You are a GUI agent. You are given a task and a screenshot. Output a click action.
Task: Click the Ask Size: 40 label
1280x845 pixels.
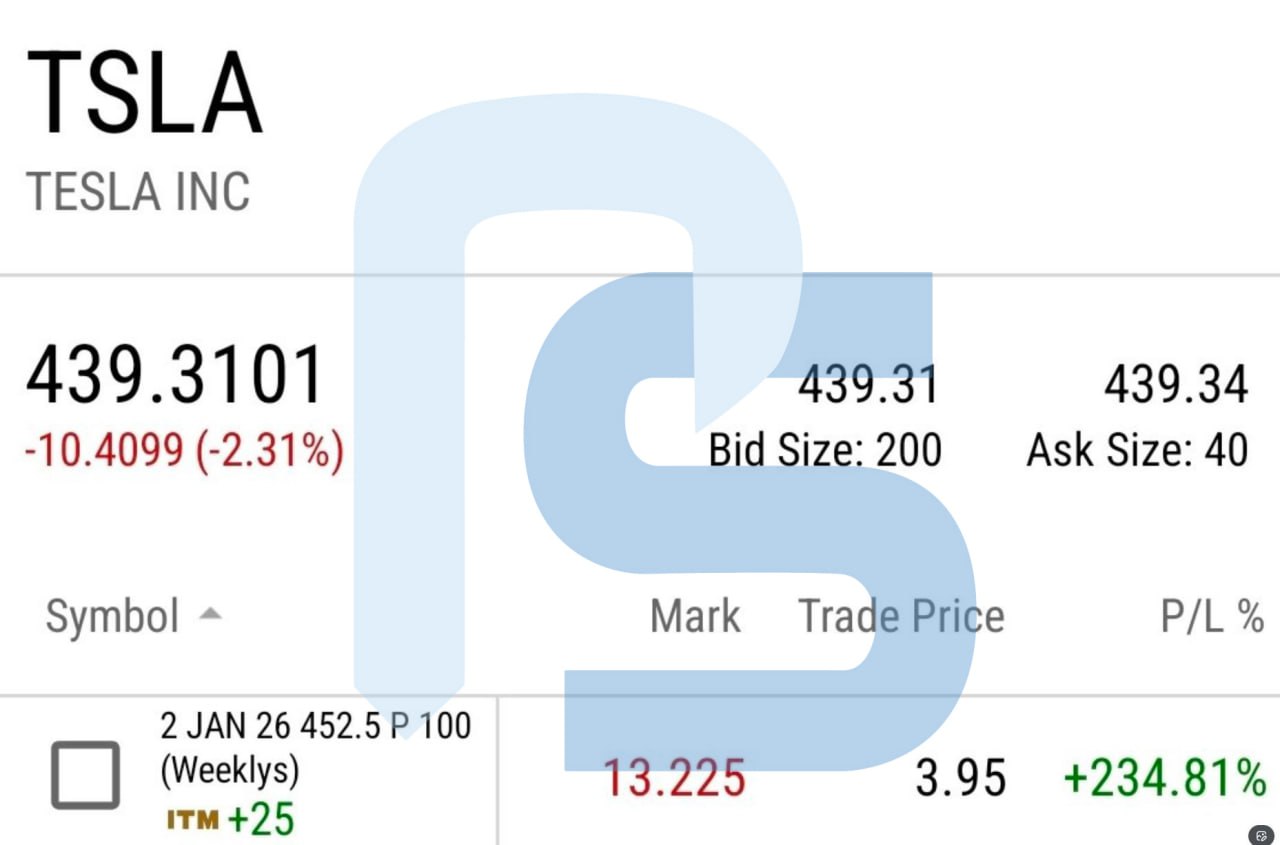[x=1137, y=450]
